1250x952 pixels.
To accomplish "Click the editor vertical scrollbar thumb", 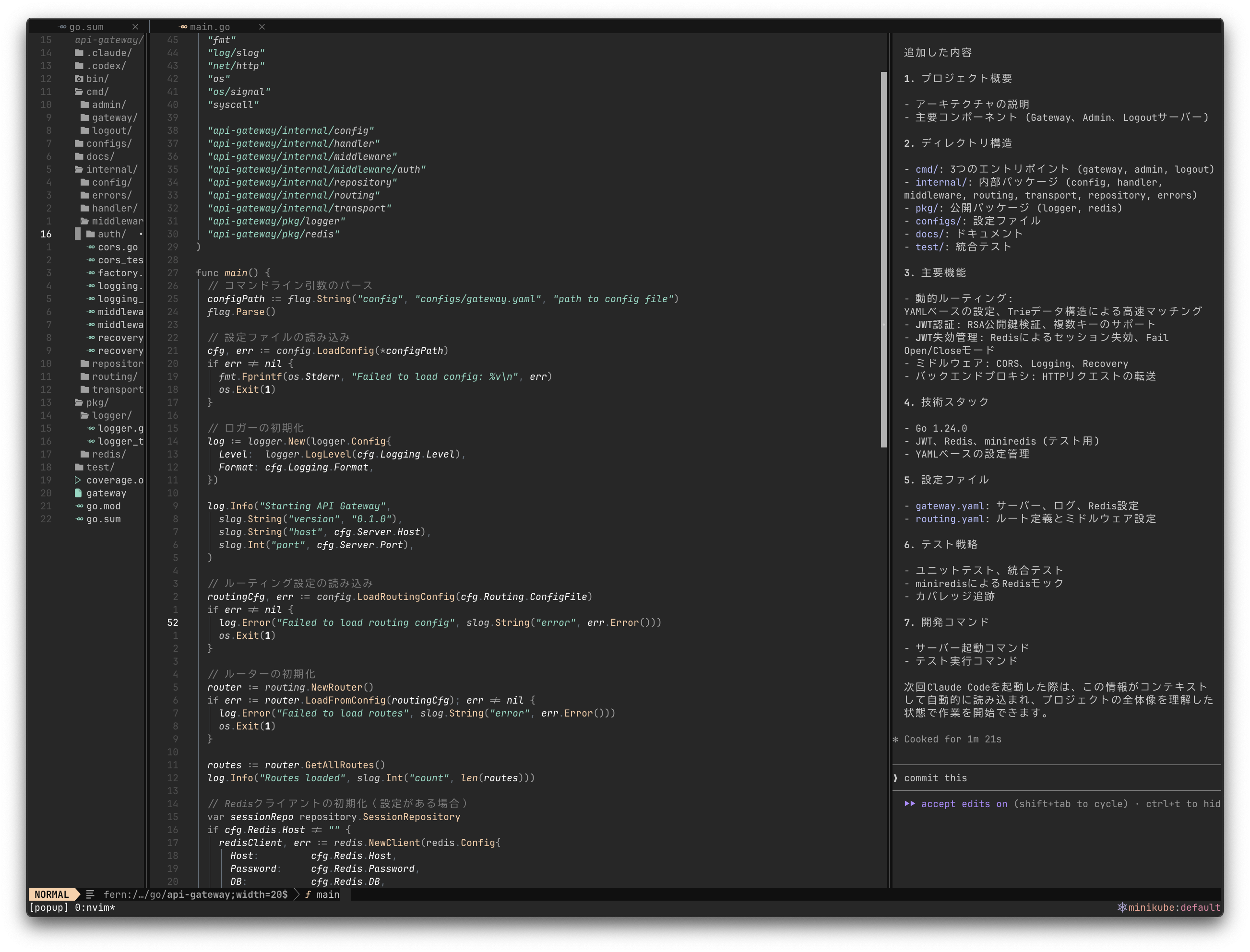I will point(883,259).
